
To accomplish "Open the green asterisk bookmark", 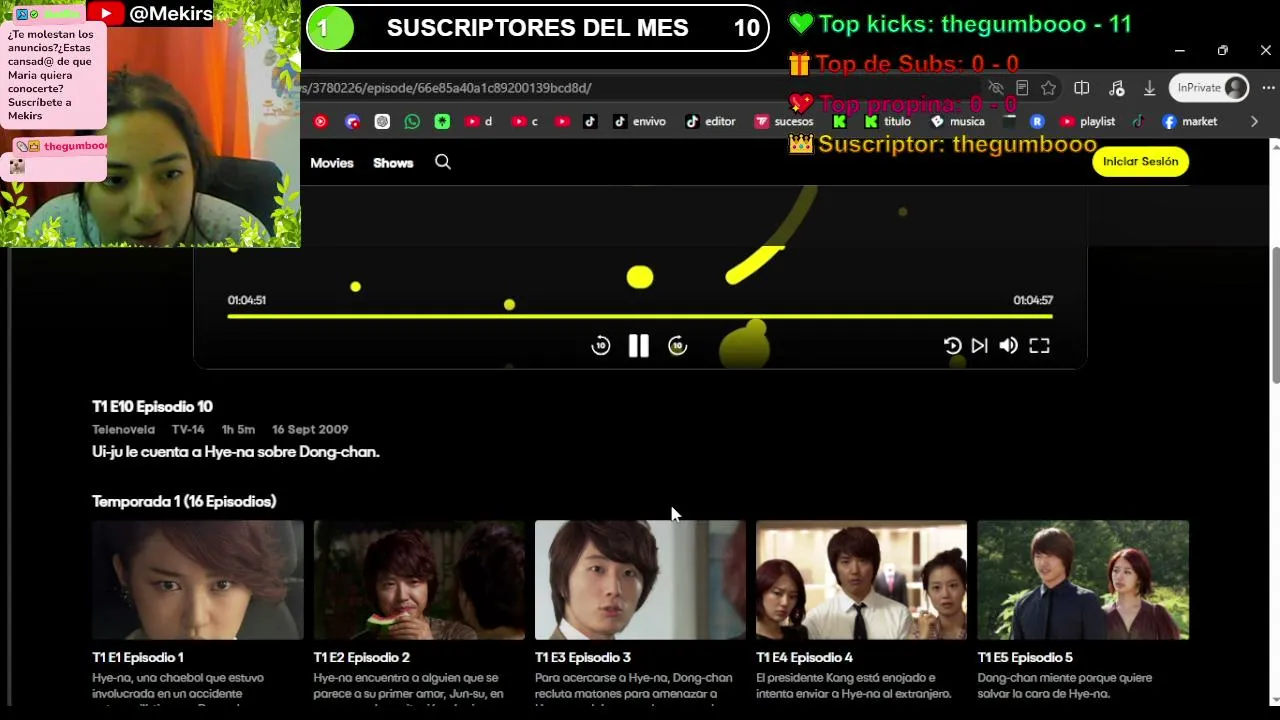I will coord(442,122).
